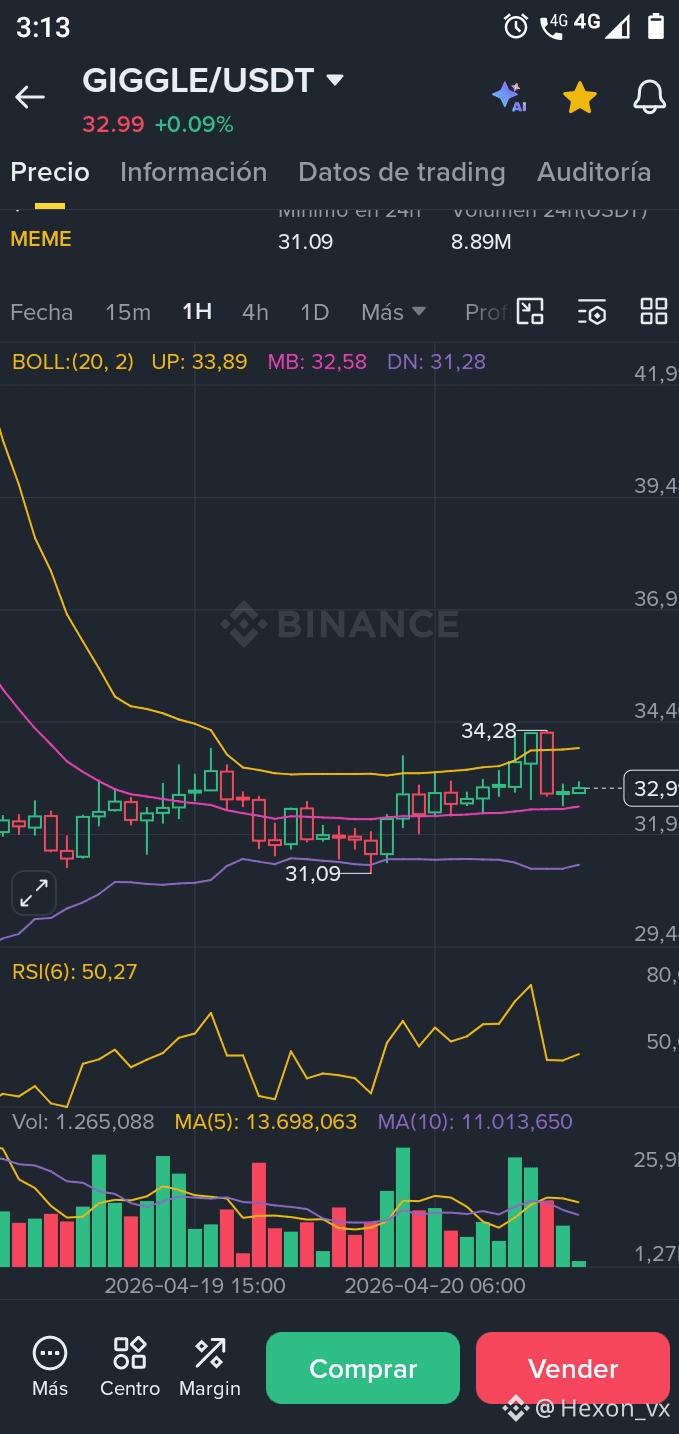The width and height of the screenshot is (679, 1434).
Task: Tap the MA(5) volume label
Action: tap(266, 1122)
